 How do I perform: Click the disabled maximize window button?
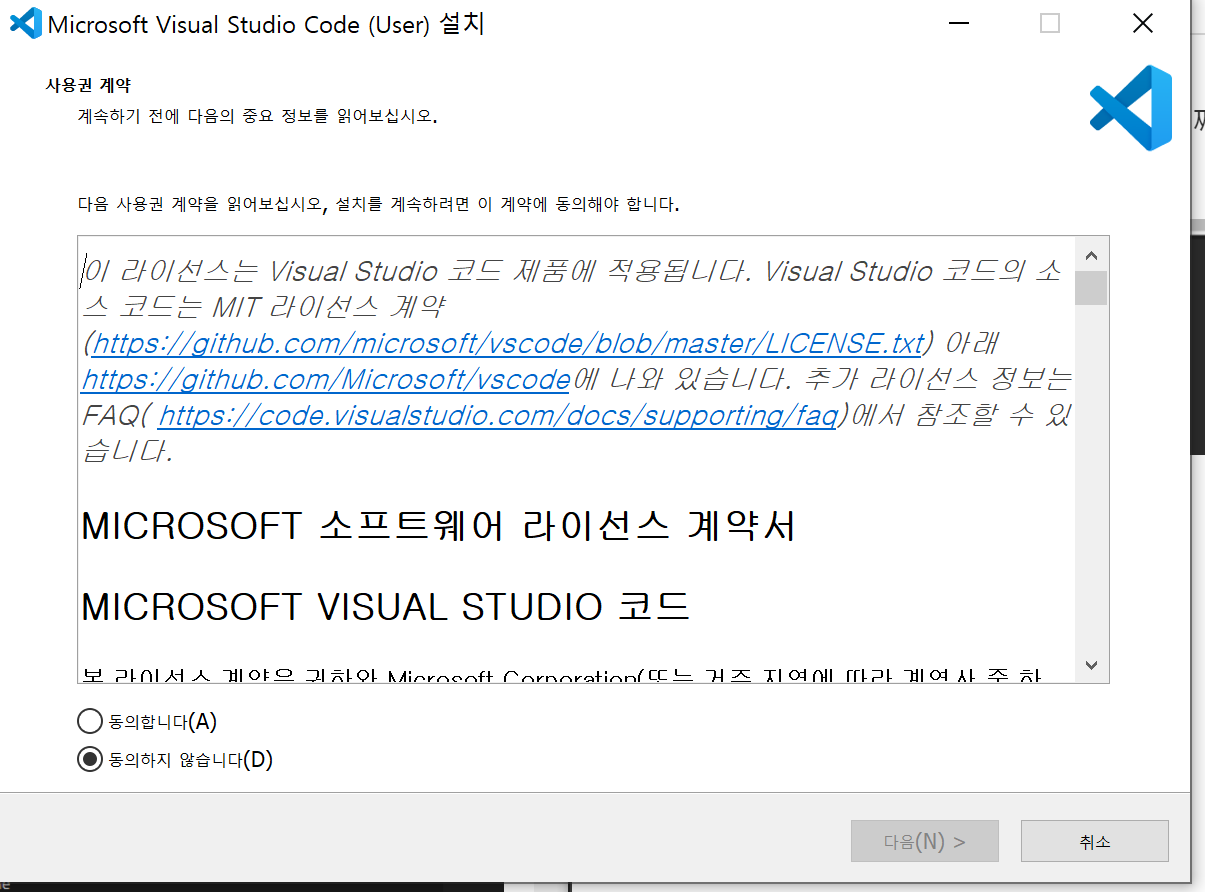click(x=1050, y=23)
